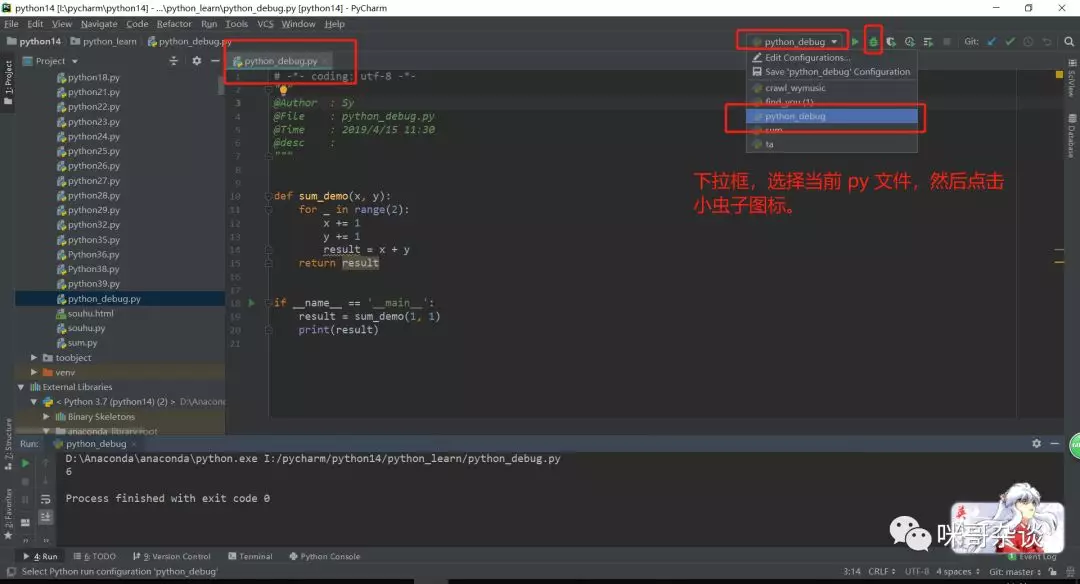
Task: Expand the toobject folder
Action: [34, 357]
